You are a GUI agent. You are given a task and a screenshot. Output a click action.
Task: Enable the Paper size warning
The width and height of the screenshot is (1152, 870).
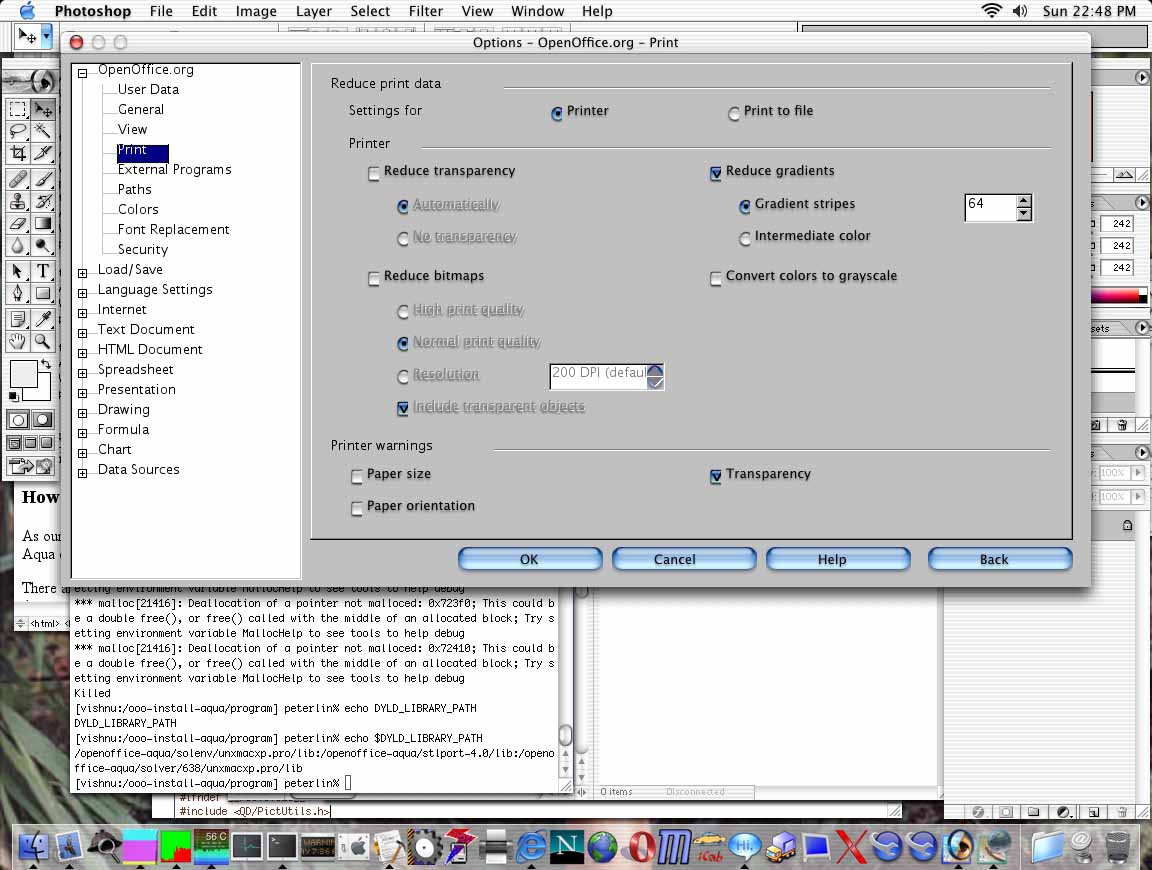point(357,476)
